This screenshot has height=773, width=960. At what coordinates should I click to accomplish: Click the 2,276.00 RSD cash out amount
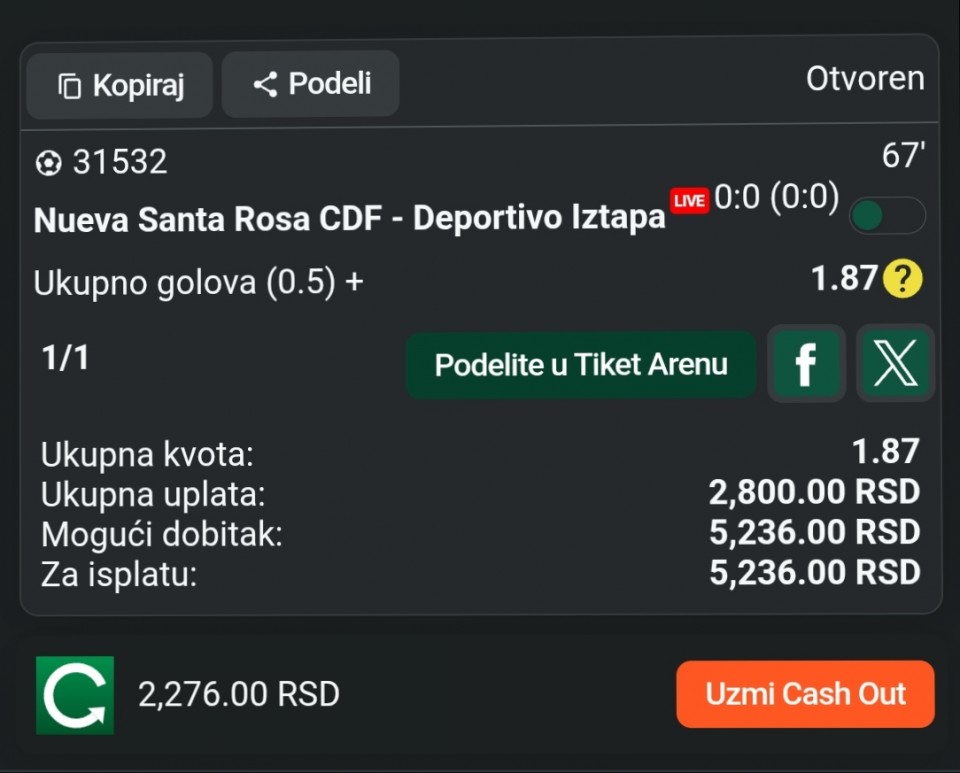[x=239, y=694]
